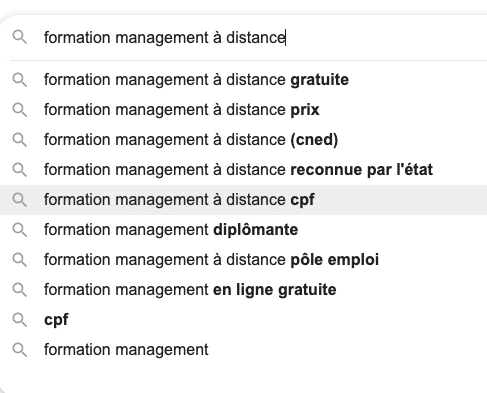
Task: Click magnifier icon beside 'reconnue par l'état' suggestion
Action: coord(20,170)
